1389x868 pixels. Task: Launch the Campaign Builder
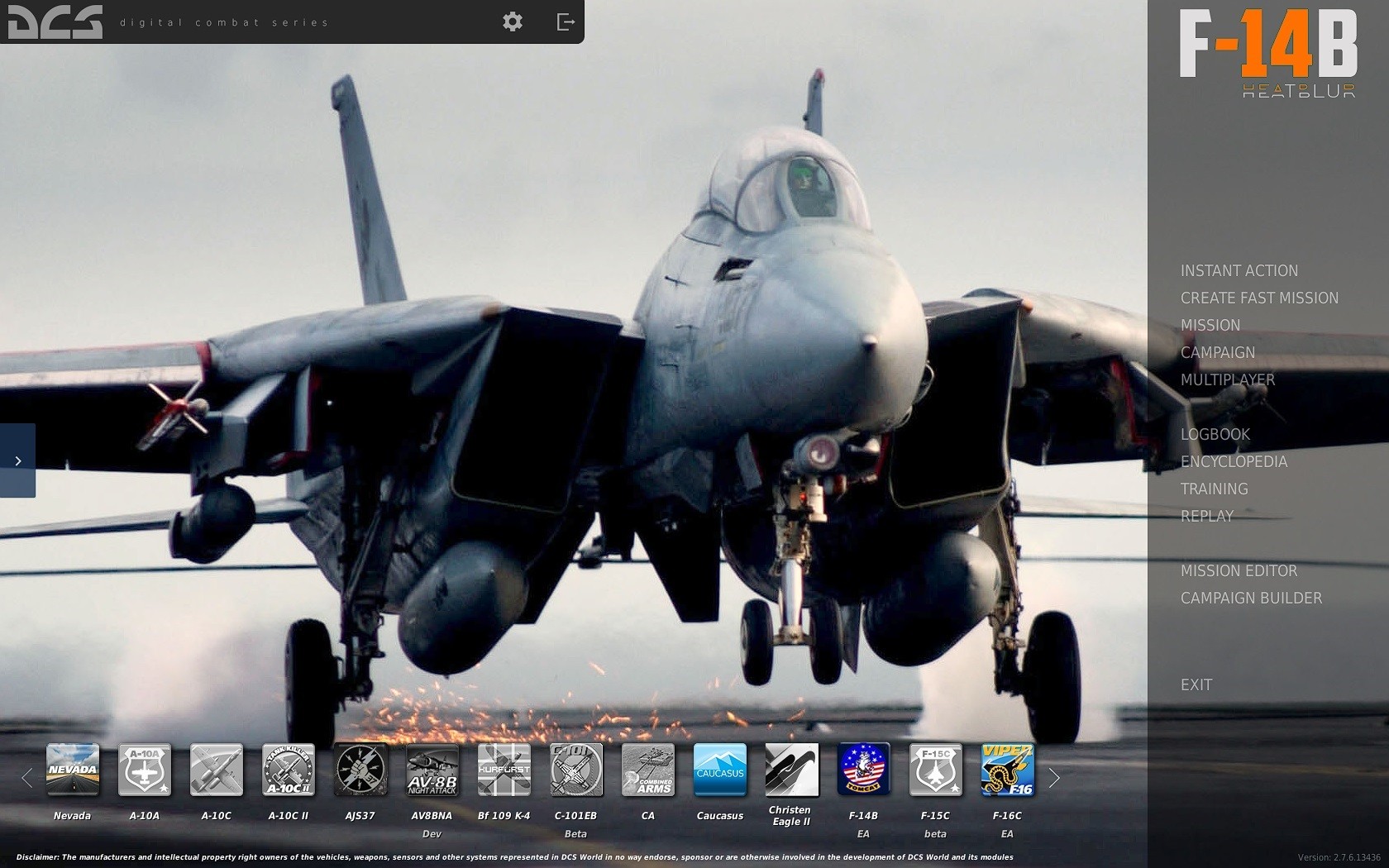pyautogui.click(x=1251, y=599)
